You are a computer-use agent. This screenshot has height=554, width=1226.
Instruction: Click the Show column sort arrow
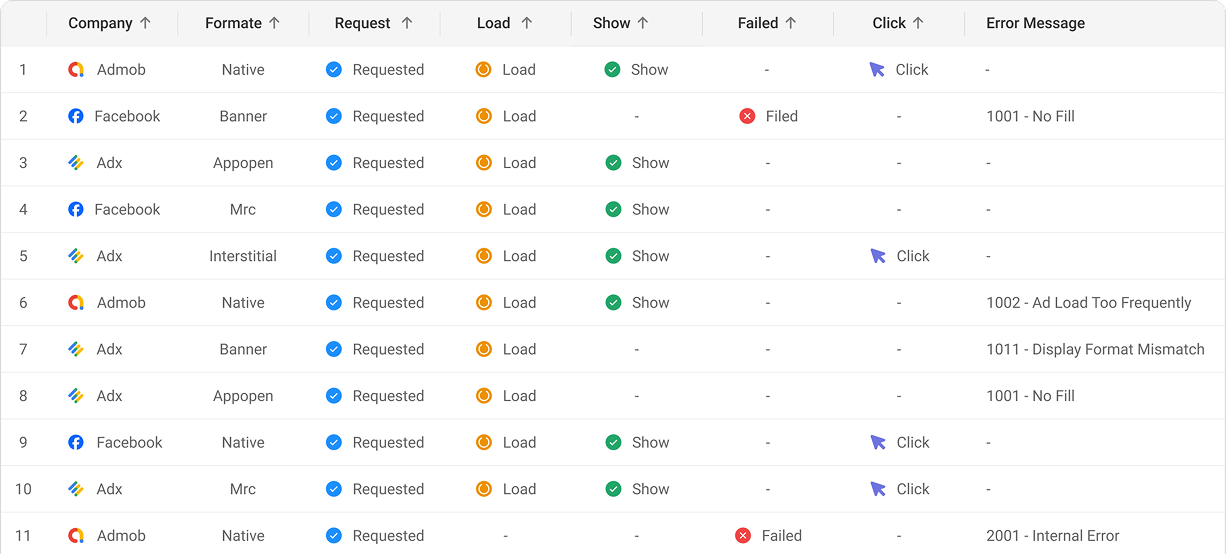[643, 23]
